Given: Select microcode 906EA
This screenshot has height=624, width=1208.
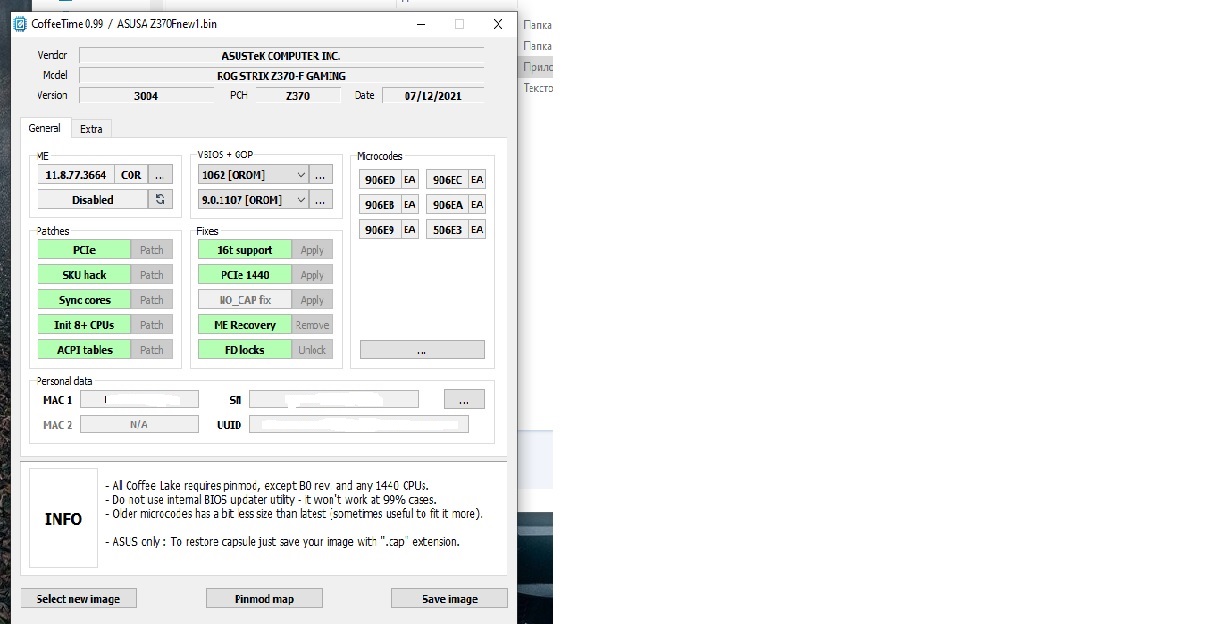Looking at the screenshot, I should coord(447,204).
